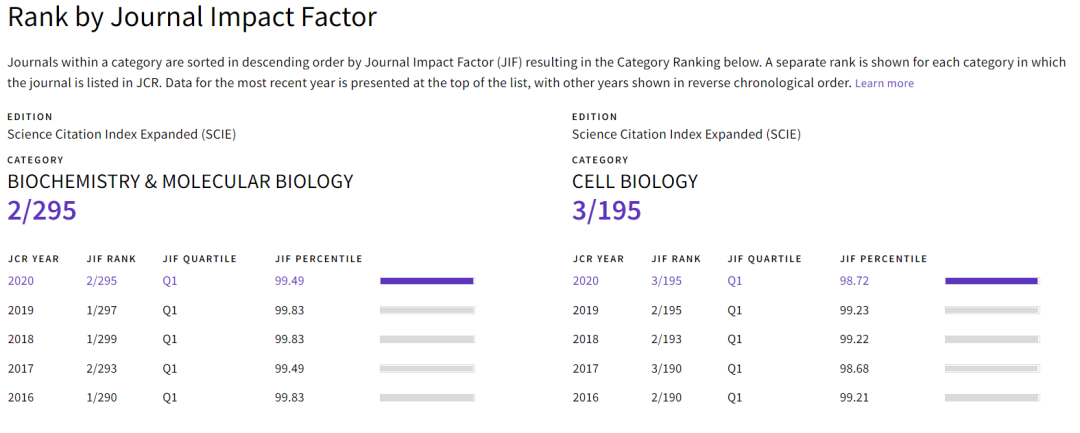
Task: Click the BIOCHEMISTRY & MOLECULAR BIOLOGY category heading
Action: [x=180, y=182]
